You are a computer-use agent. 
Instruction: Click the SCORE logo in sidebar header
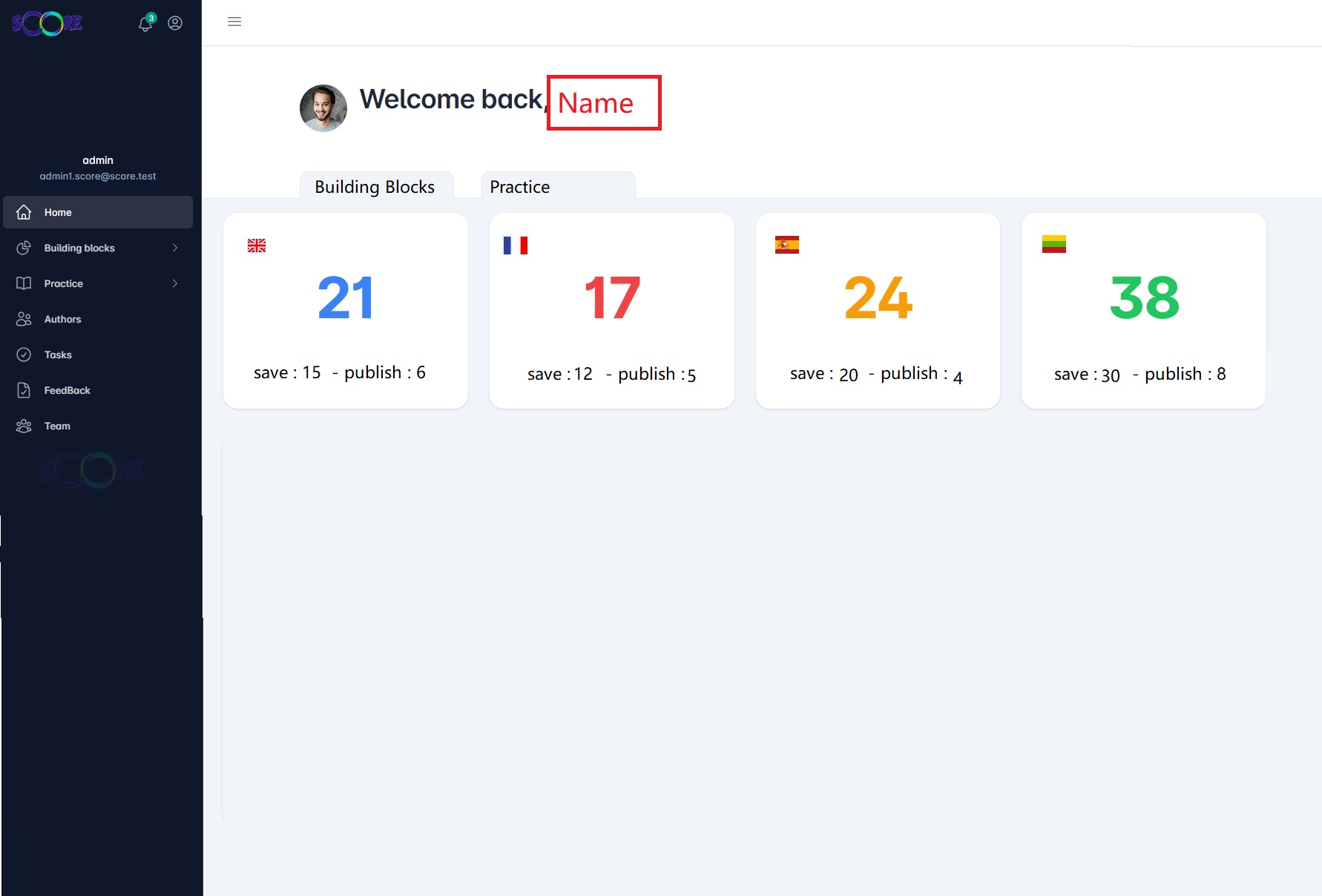pos(47,24)
